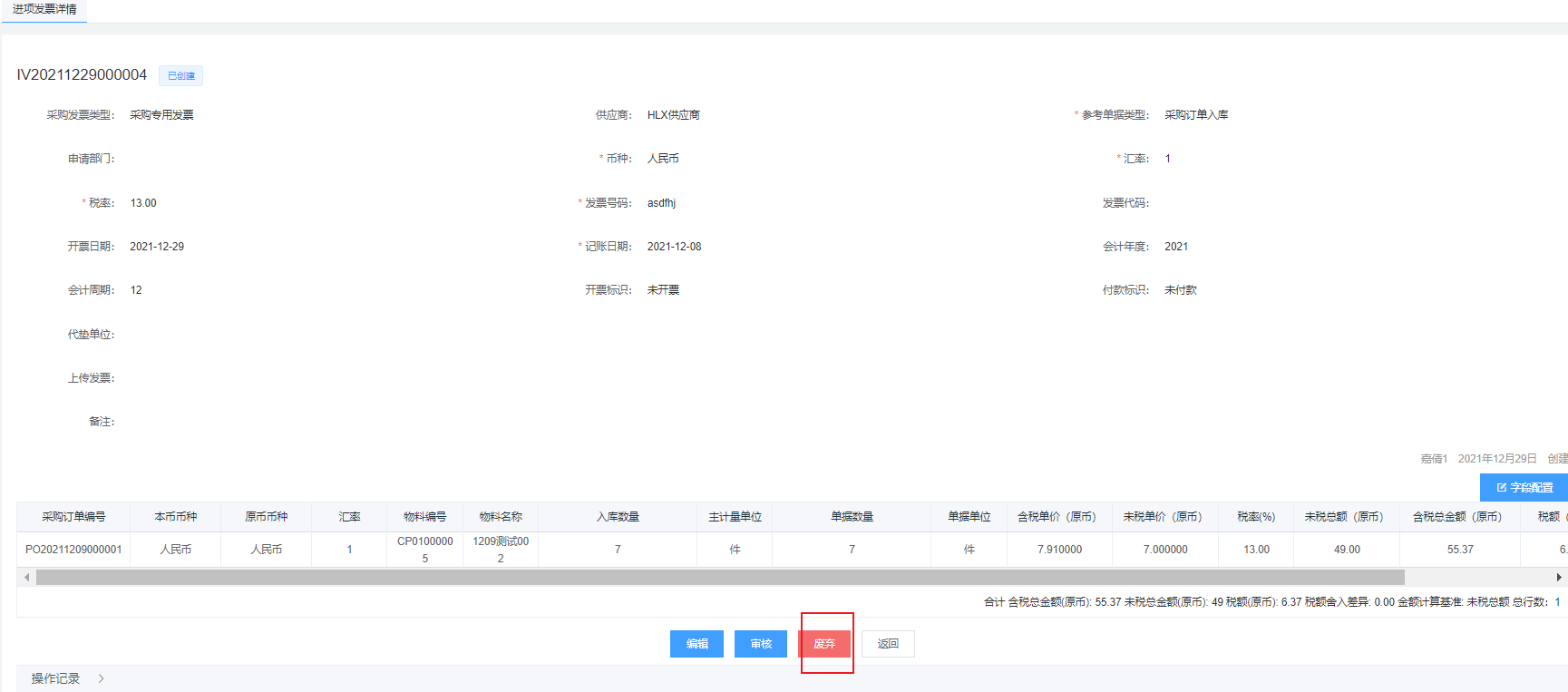Click the table's left scroll arrow
Image resolution: width=1568 pixels, height=692 pixels.
tap(27, 578)
